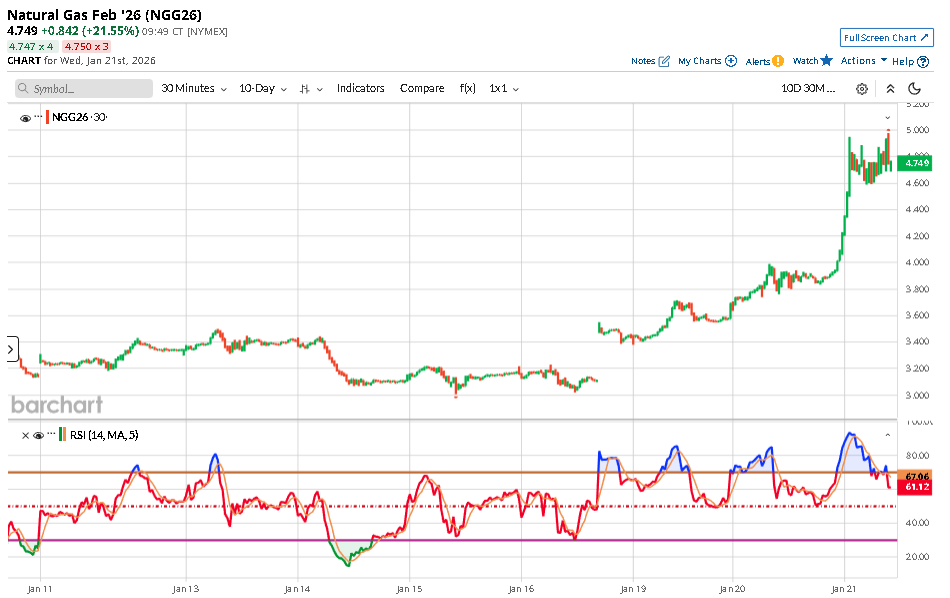Click the Symbol search input field
The height and width of the screenshot is (598, 950).
coord(90,89)
